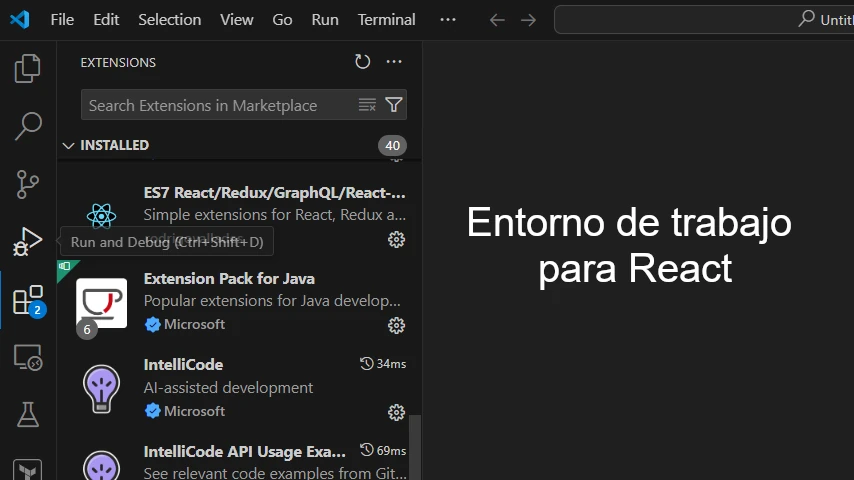Image resolution: width=854 pixels, height=480 pixels.
Task: Go forward using navigation arrow
Action: (528, 20)
